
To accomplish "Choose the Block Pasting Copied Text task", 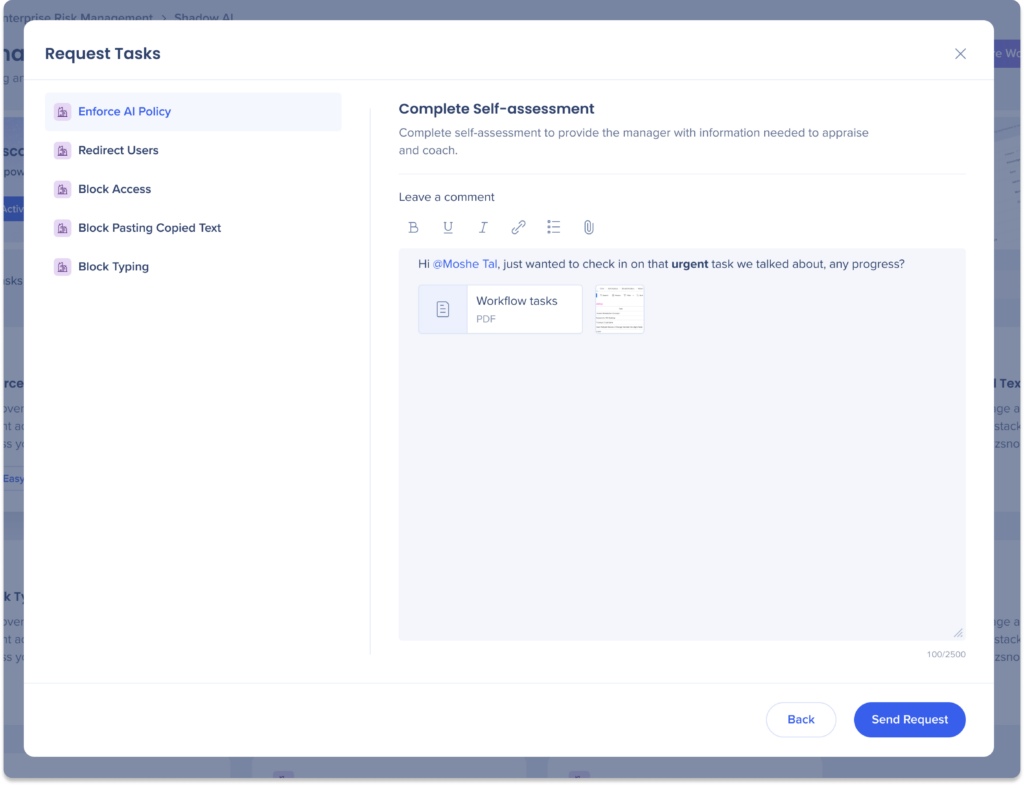I will (x=148, y=228).
